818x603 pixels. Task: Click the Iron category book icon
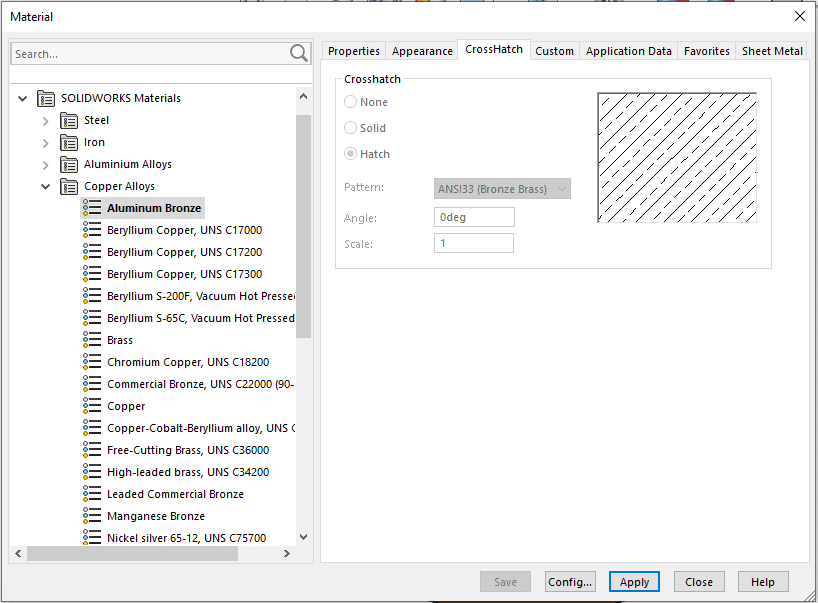point(68,142)
